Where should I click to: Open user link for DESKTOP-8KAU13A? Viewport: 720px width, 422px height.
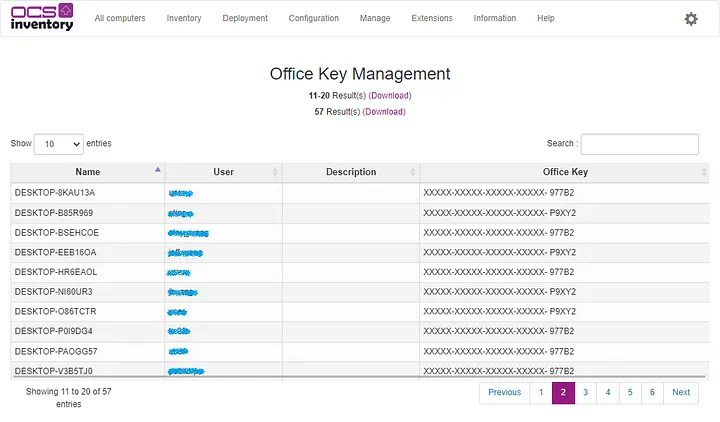click(x=180, y=193)
